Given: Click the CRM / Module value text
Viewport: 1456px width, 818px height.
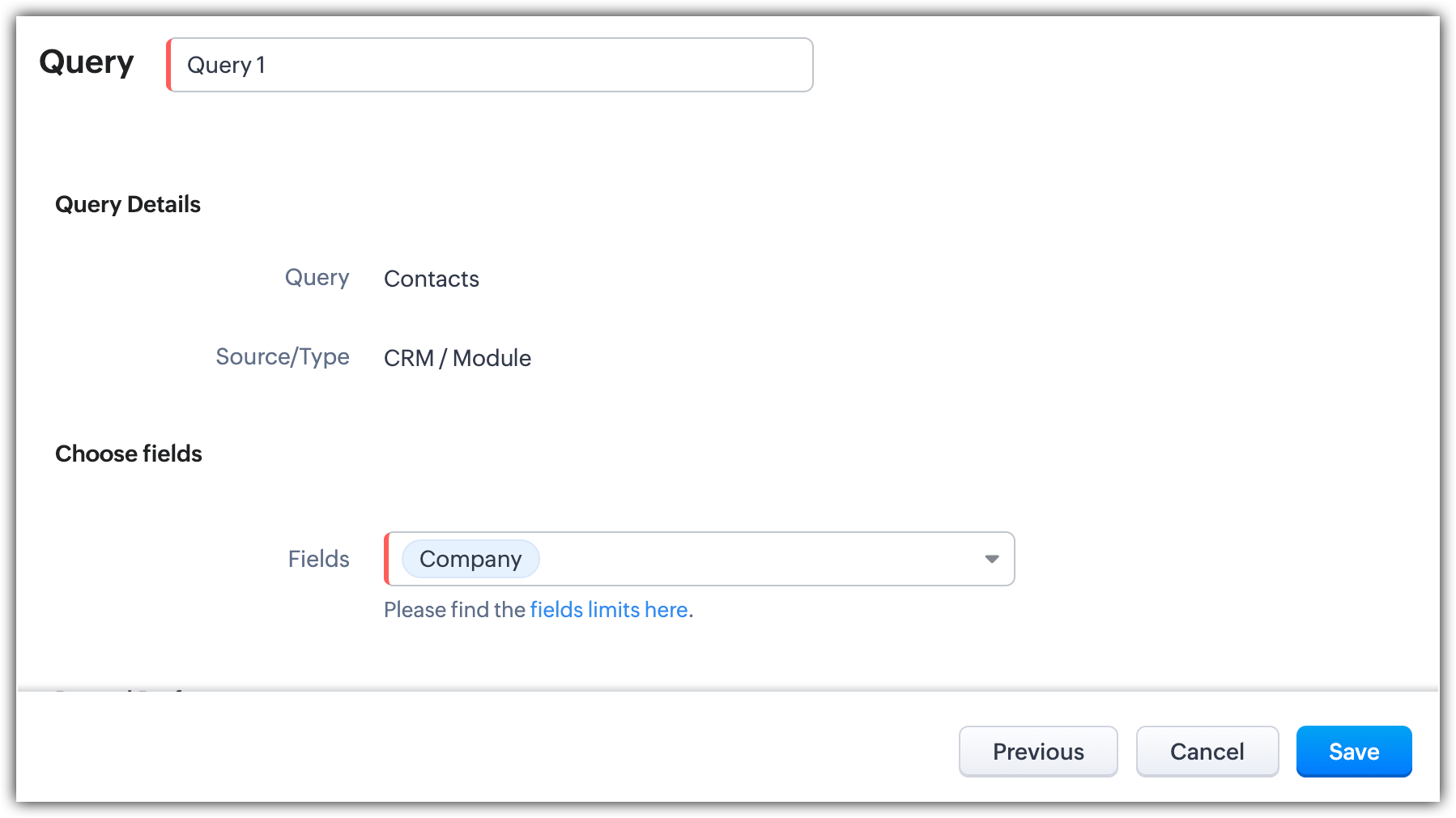Looking at the screenshot, I should (457, 358).
